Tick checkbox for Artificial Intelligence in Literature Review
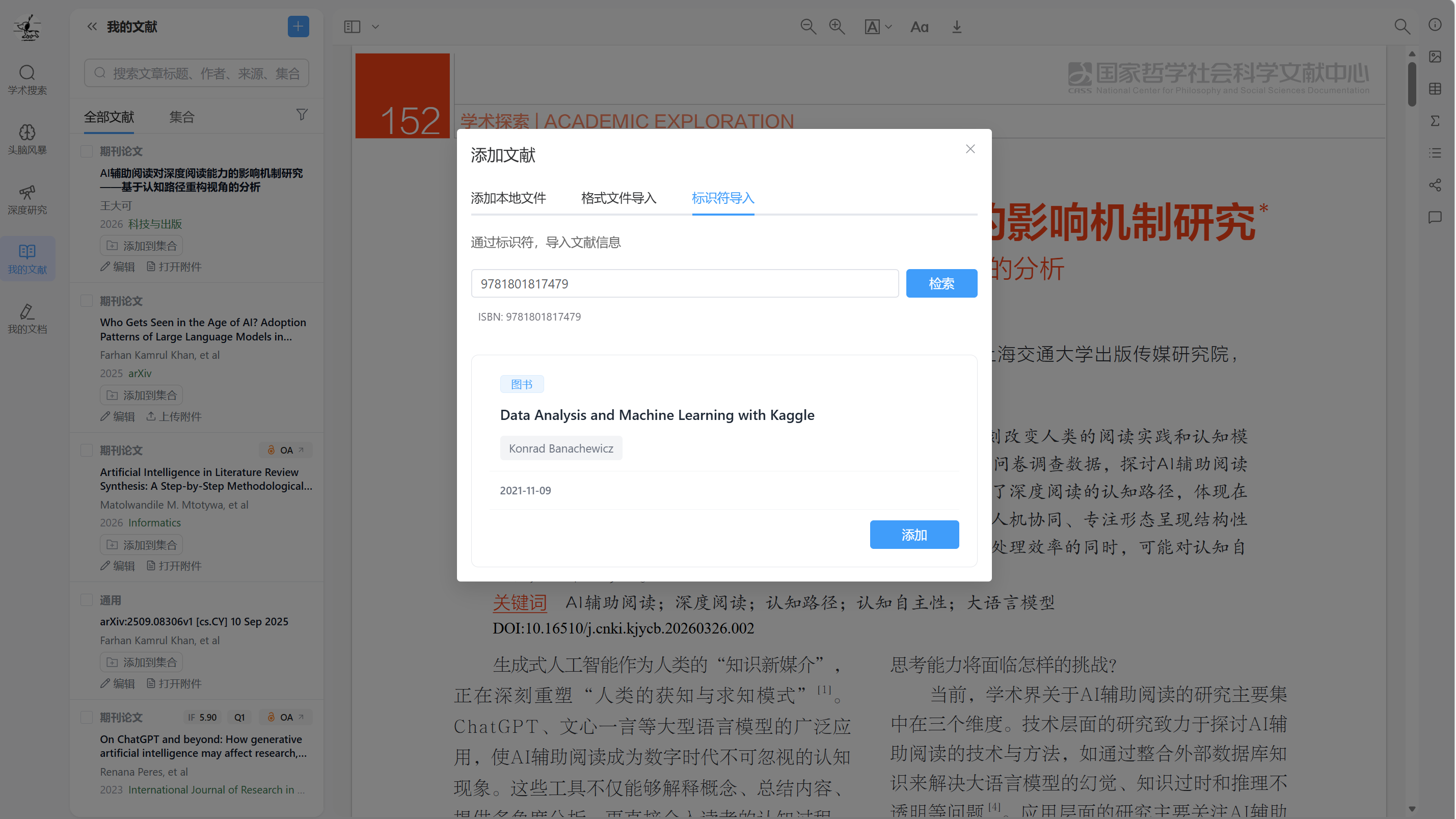Screen dimensions: 1456x819 pos(87,450)
